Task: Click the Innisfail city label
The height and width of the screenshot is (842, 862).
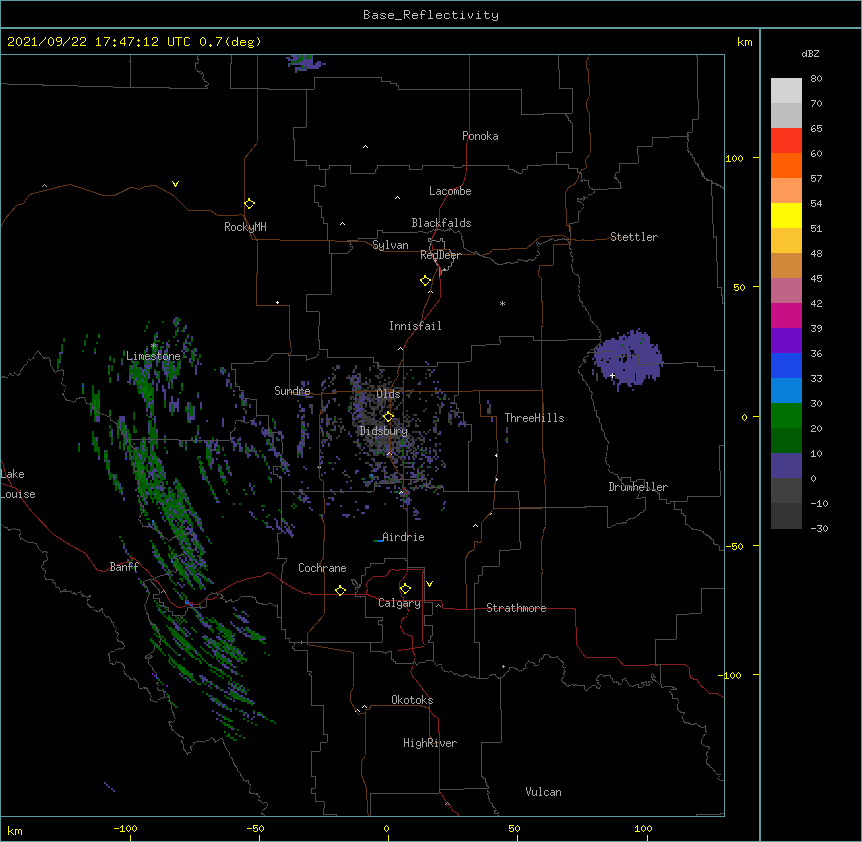Action: point(415,326)
